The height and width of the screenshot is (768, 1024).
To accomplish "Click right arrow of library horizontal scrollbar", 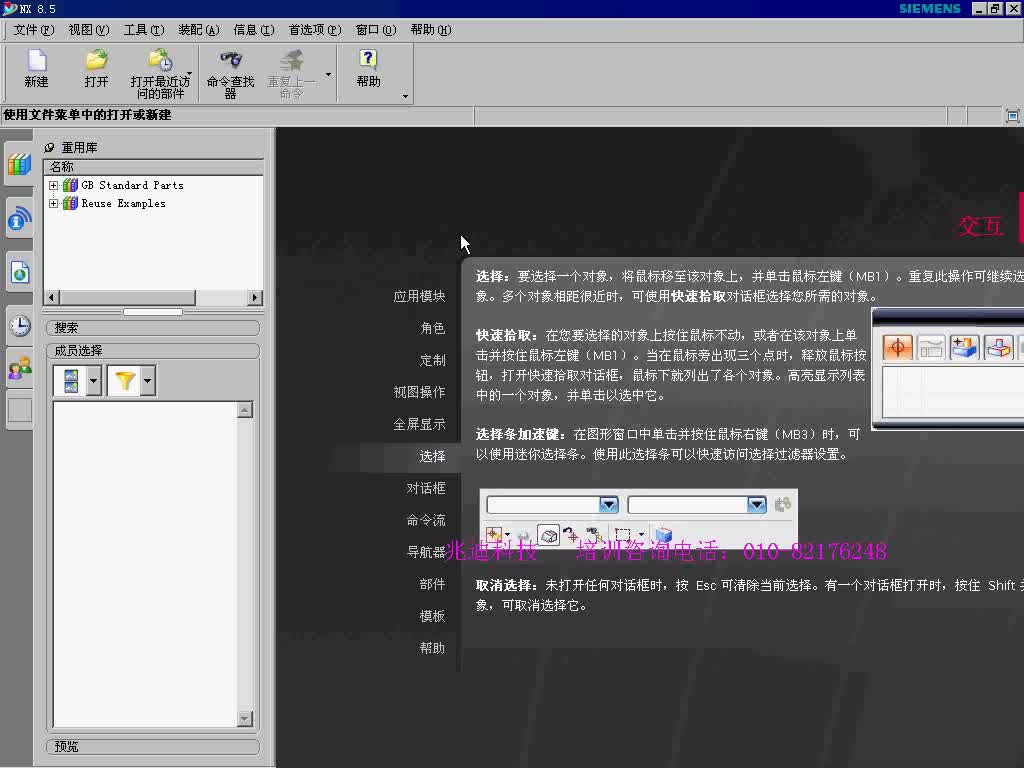I will tap(255, 298).
